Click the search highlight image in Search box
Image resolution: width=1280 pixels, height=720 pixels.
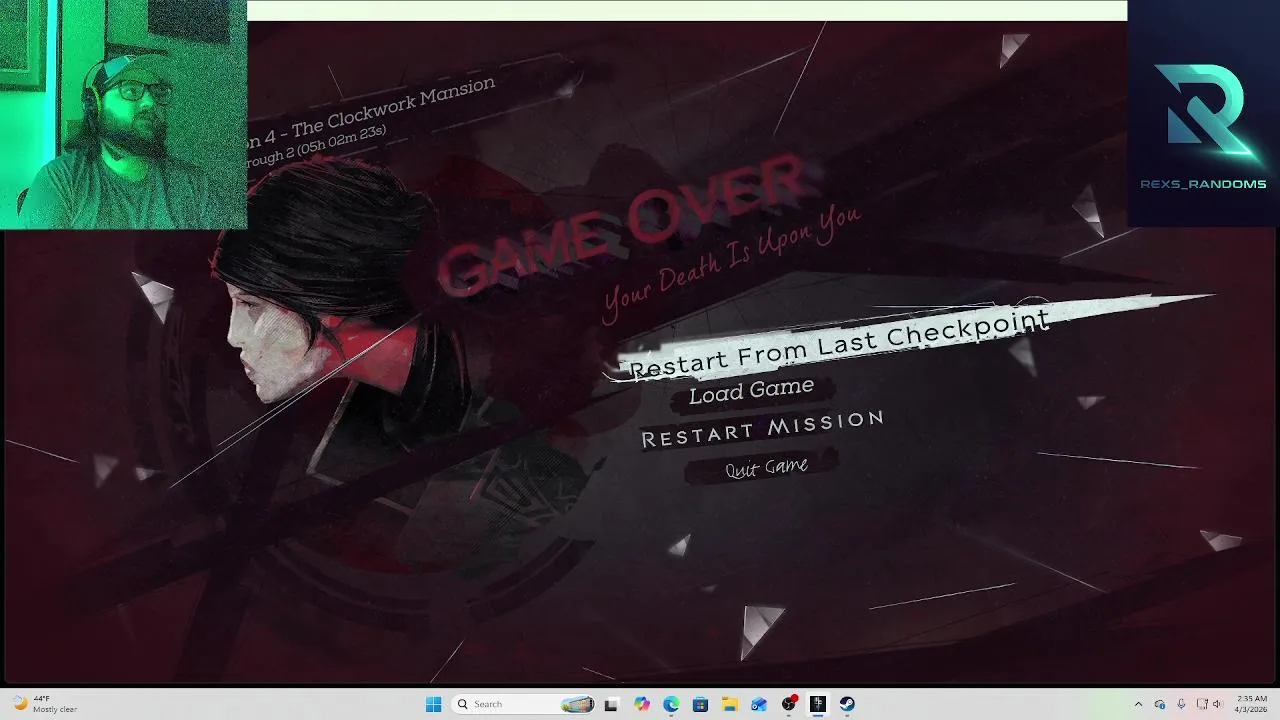(x=577, y=704)
